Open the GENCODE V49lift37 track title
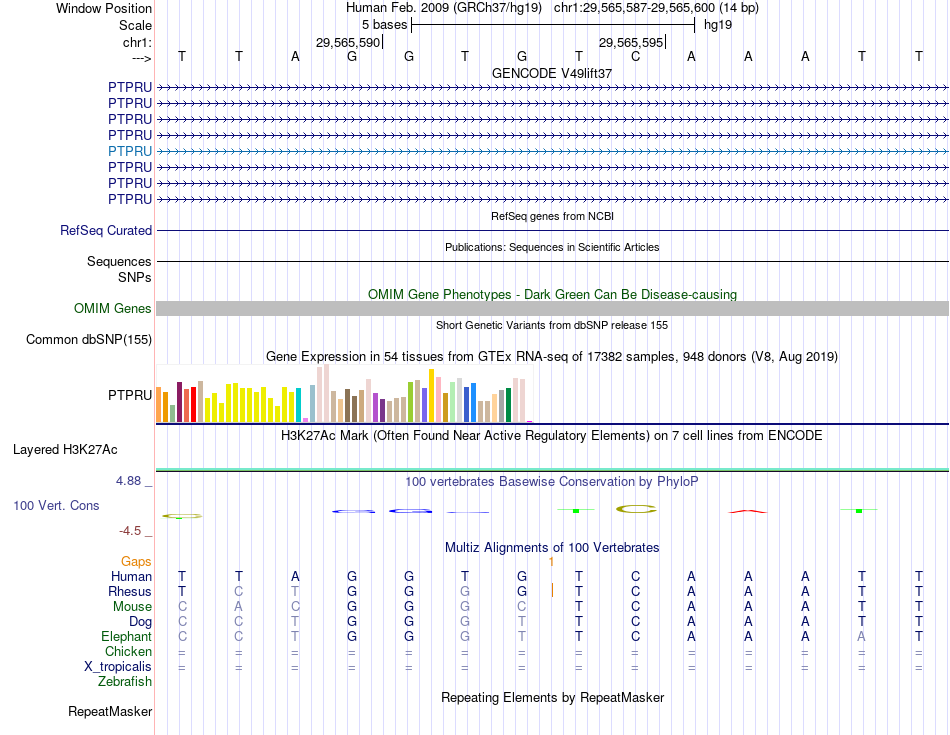 (552, 73)
